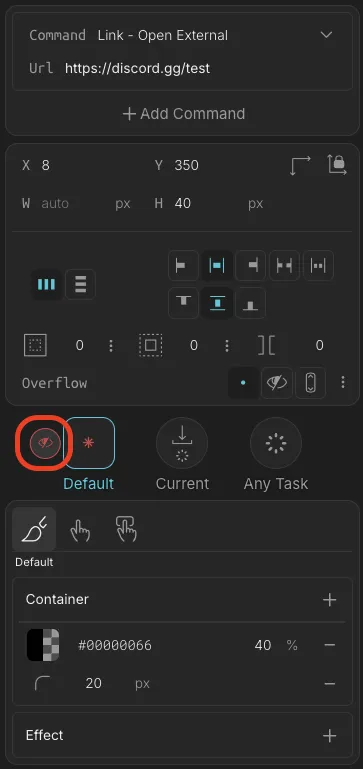
Task: Align children to horizontal center
Action: [216, 266]
